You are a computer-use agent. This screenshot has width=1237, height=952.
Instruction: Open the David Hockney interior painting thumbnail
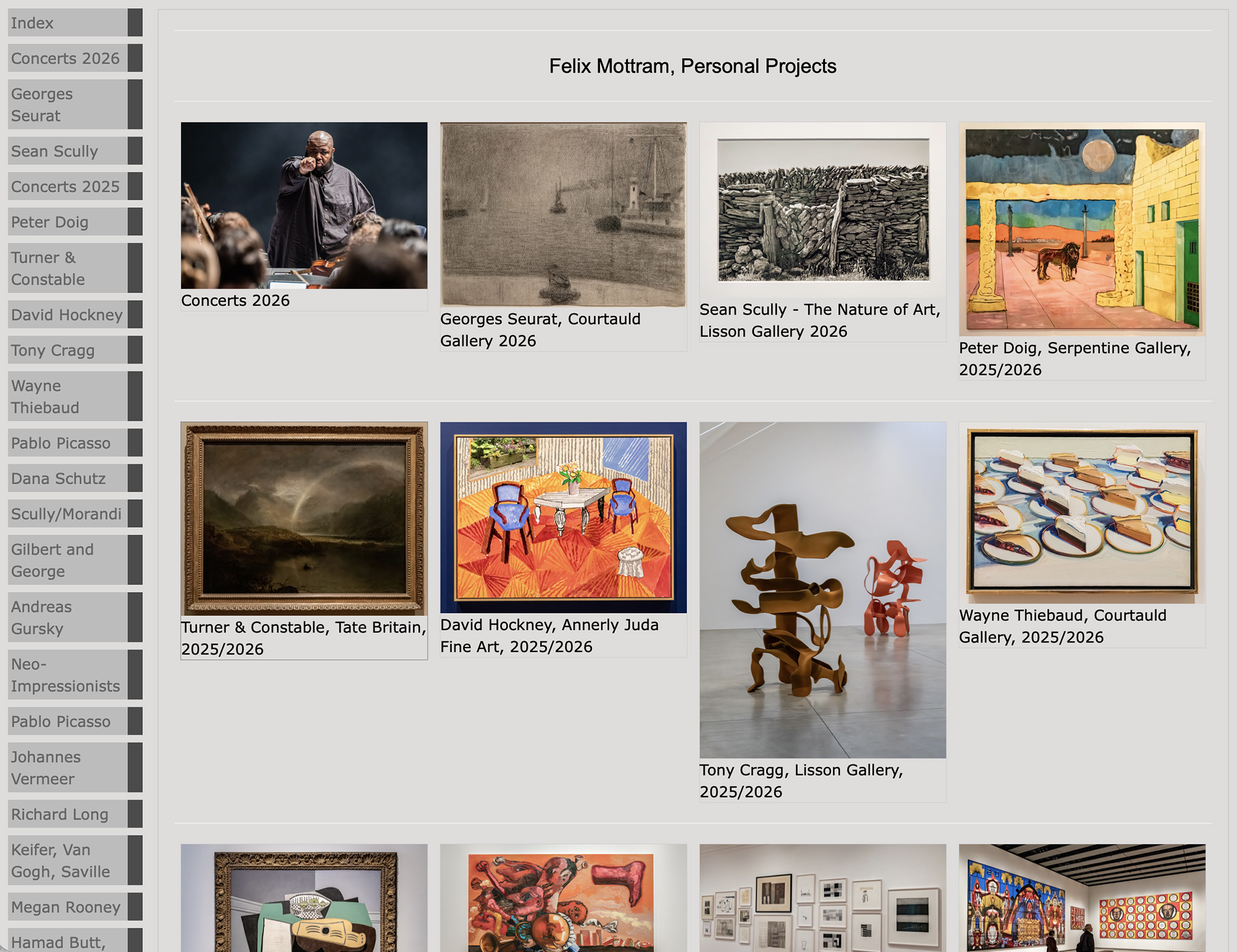click(563, 518)
